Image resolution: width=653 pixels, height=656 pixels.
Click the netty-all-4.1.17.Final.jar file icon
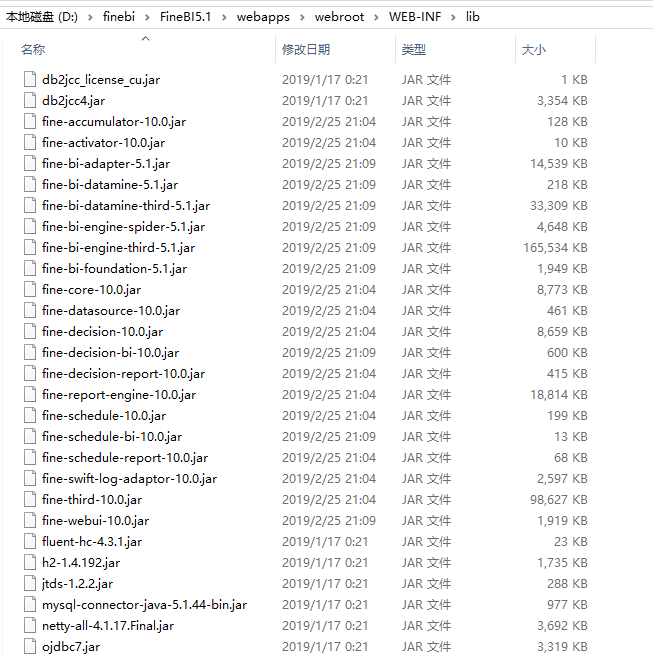30,625
